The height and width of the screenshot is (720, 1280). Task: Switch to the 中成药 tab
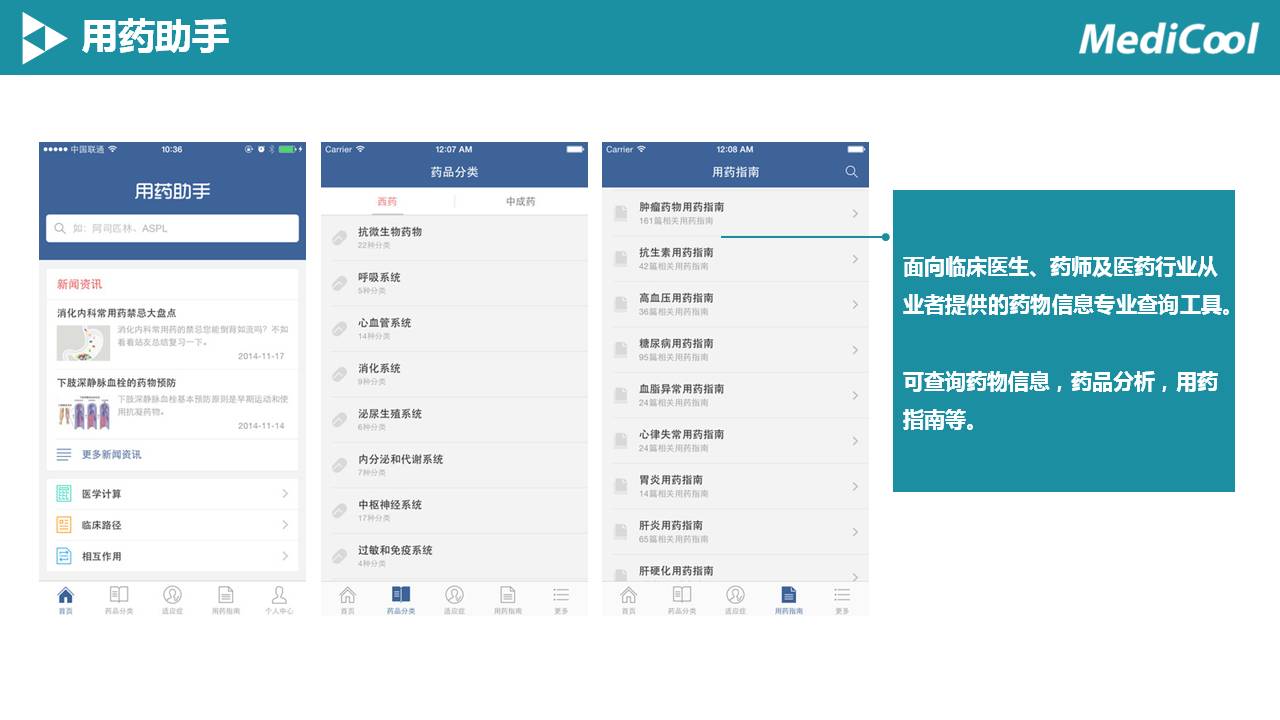click(520, 201)
